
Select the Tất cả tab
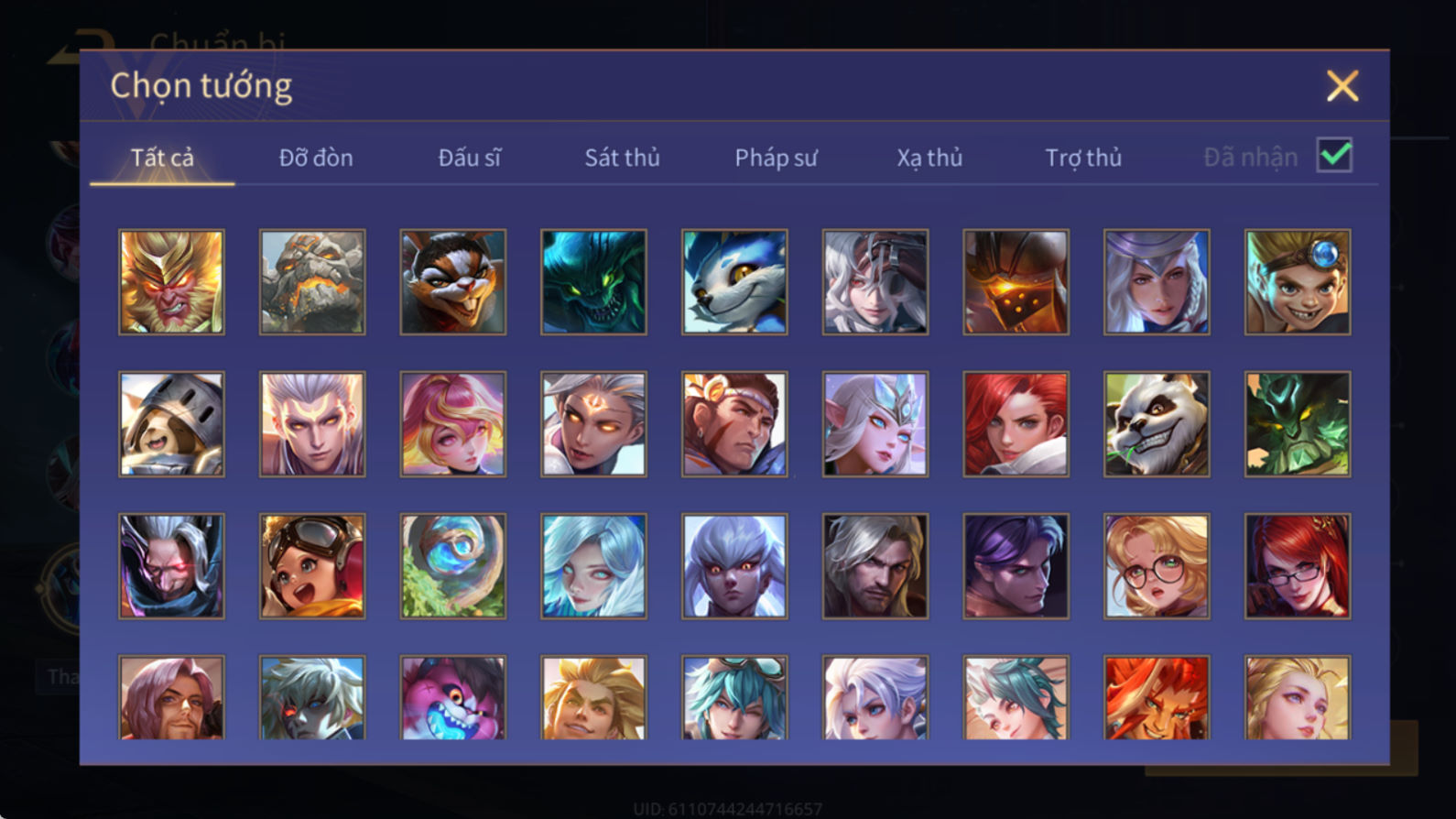162,158
